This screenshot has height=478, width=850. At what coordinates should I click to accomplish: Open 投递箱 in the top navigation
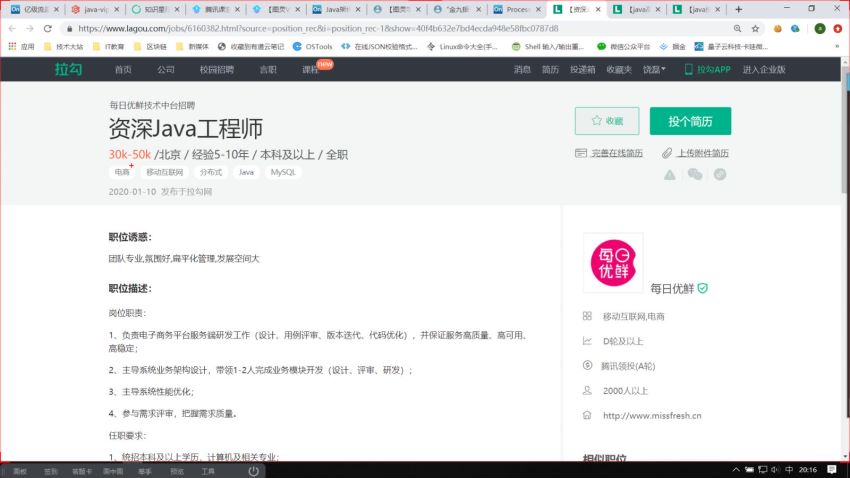[x=583, y=69]
